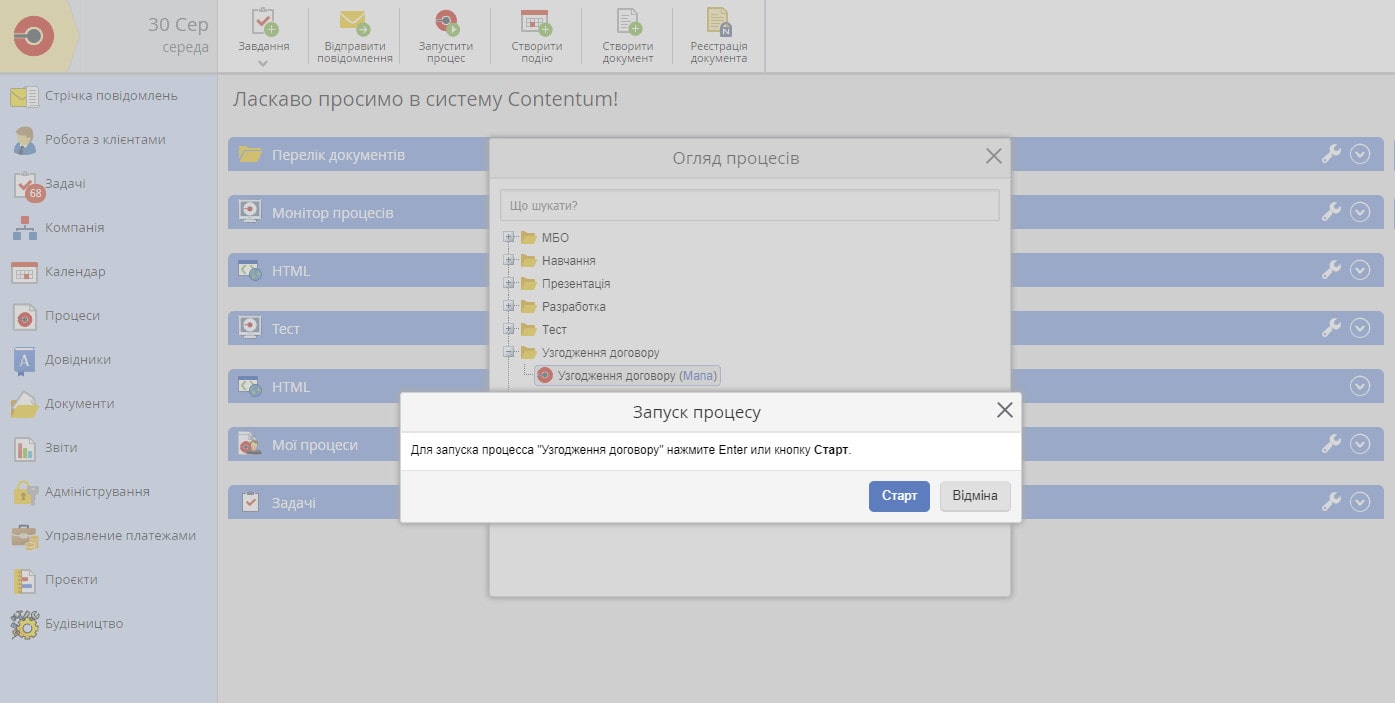The width and height of the screenshot is (1395, 703).
Task: Open Процеси in the sidebar menu
Action: click(x=72, y=316)
